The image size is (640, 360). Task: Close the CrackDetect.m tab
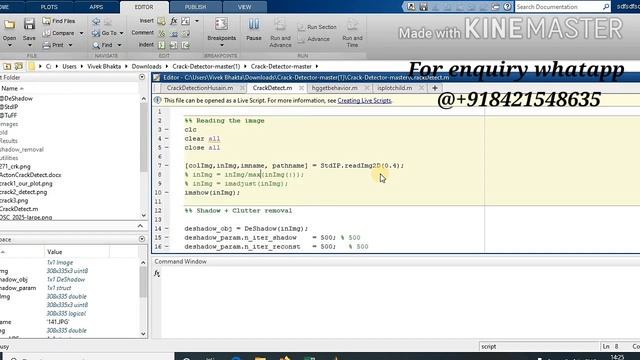(x=301, y=88)
